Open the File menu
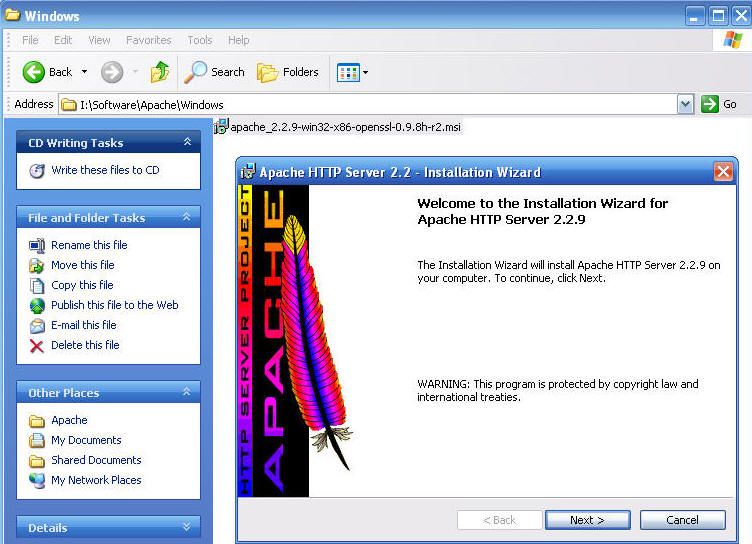752x544 pixels. tap(30, 40)
